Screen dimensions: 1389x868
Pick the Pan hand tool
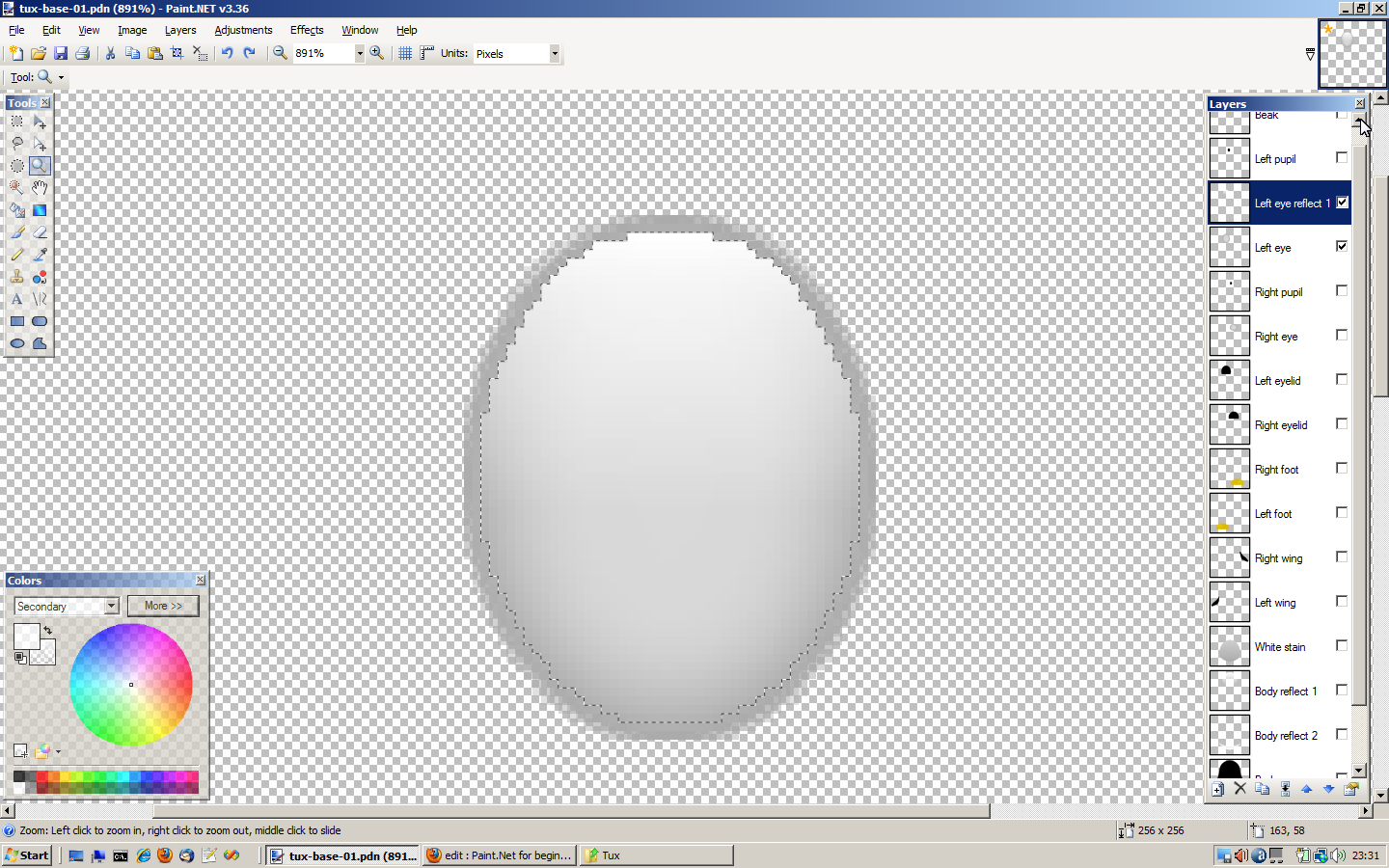(40, 188)
